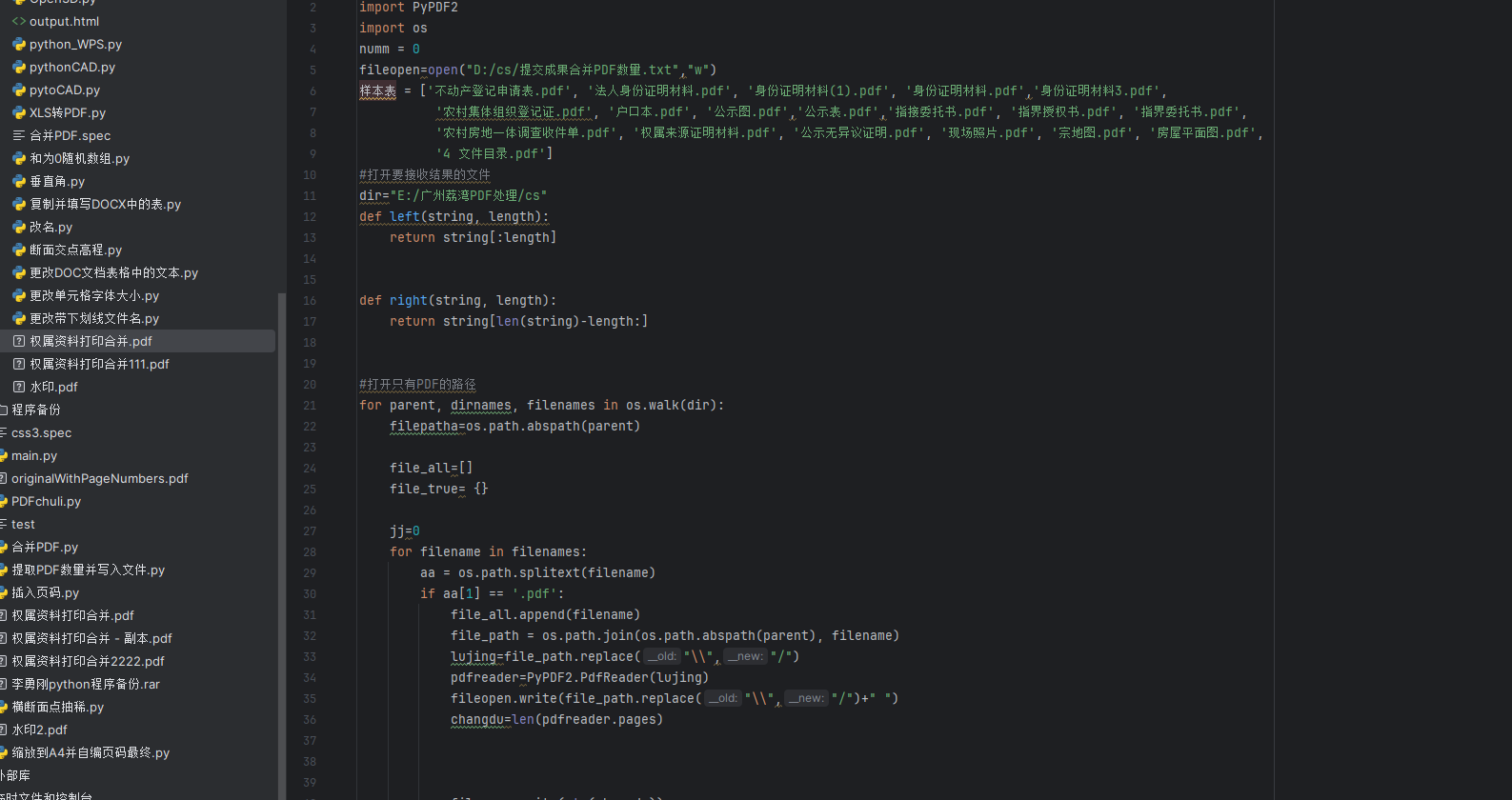Click the 'file_all=[]' statement
1512x800 pixels.
tap(431, 469)
